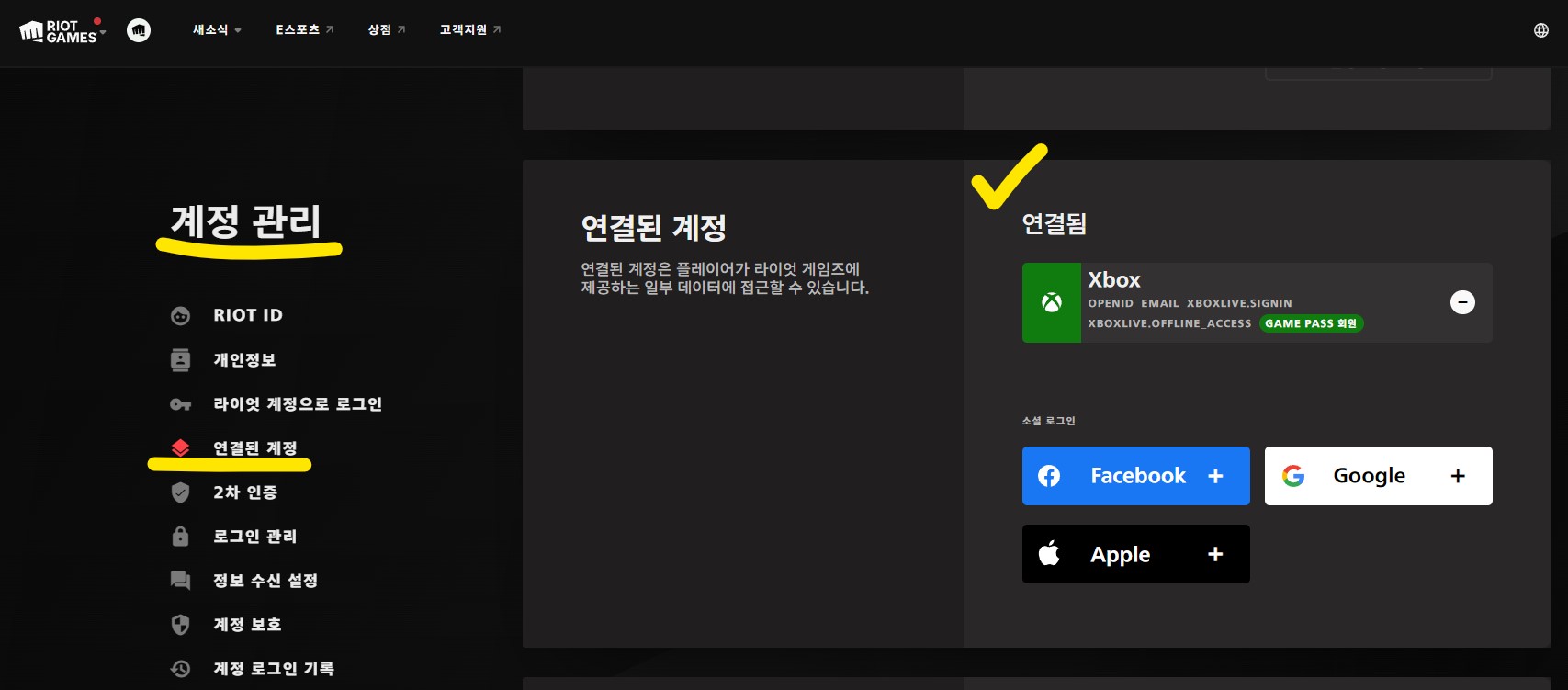Click the Xbox account name text
1568x690 pixels.
tap(1114, 280)
